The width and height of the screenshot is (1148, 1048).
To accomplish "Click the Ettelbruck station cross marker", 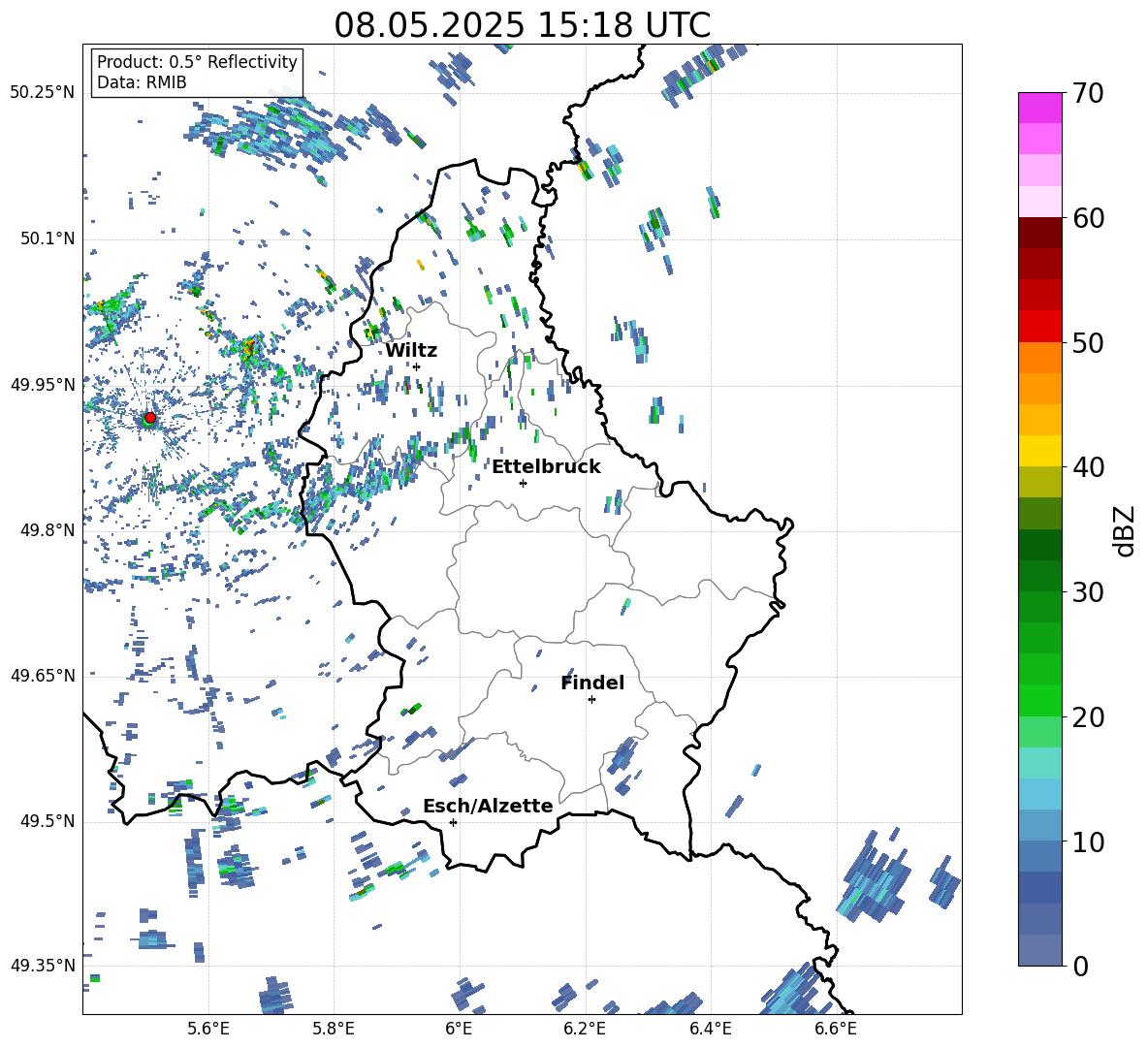I will pyautogui.click(x=523, y=483).
